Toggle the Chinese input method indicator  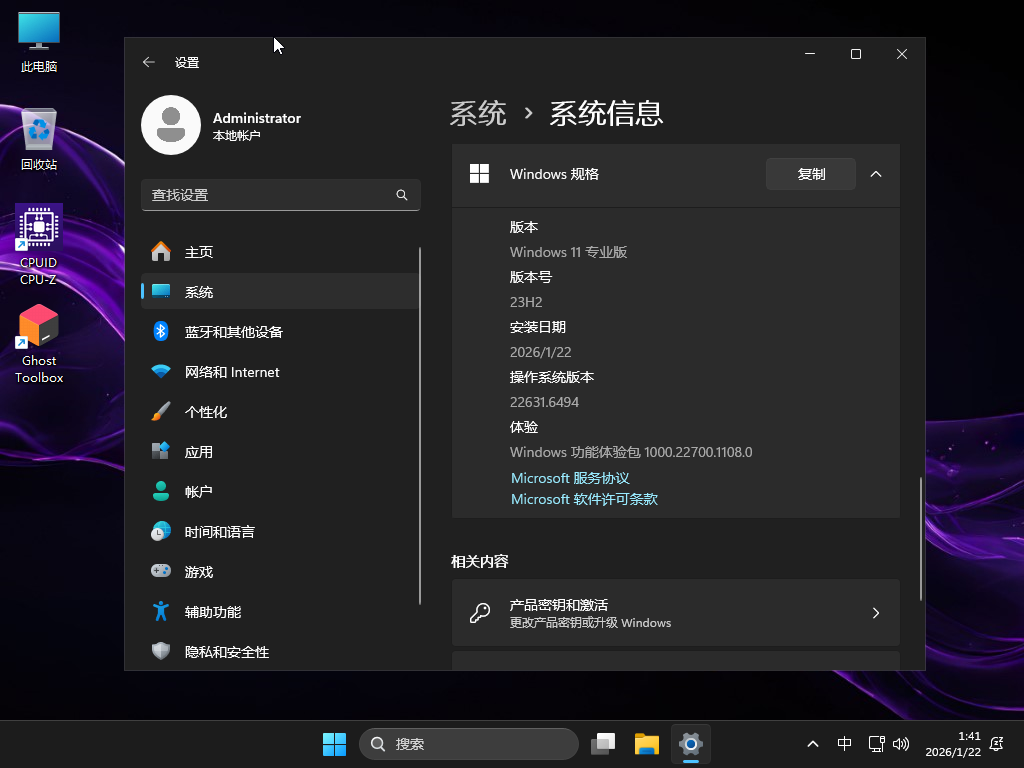pos(845,744)
